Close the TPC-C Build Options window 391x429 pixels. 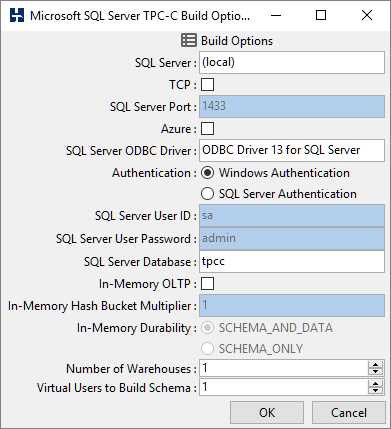(367, 15)
